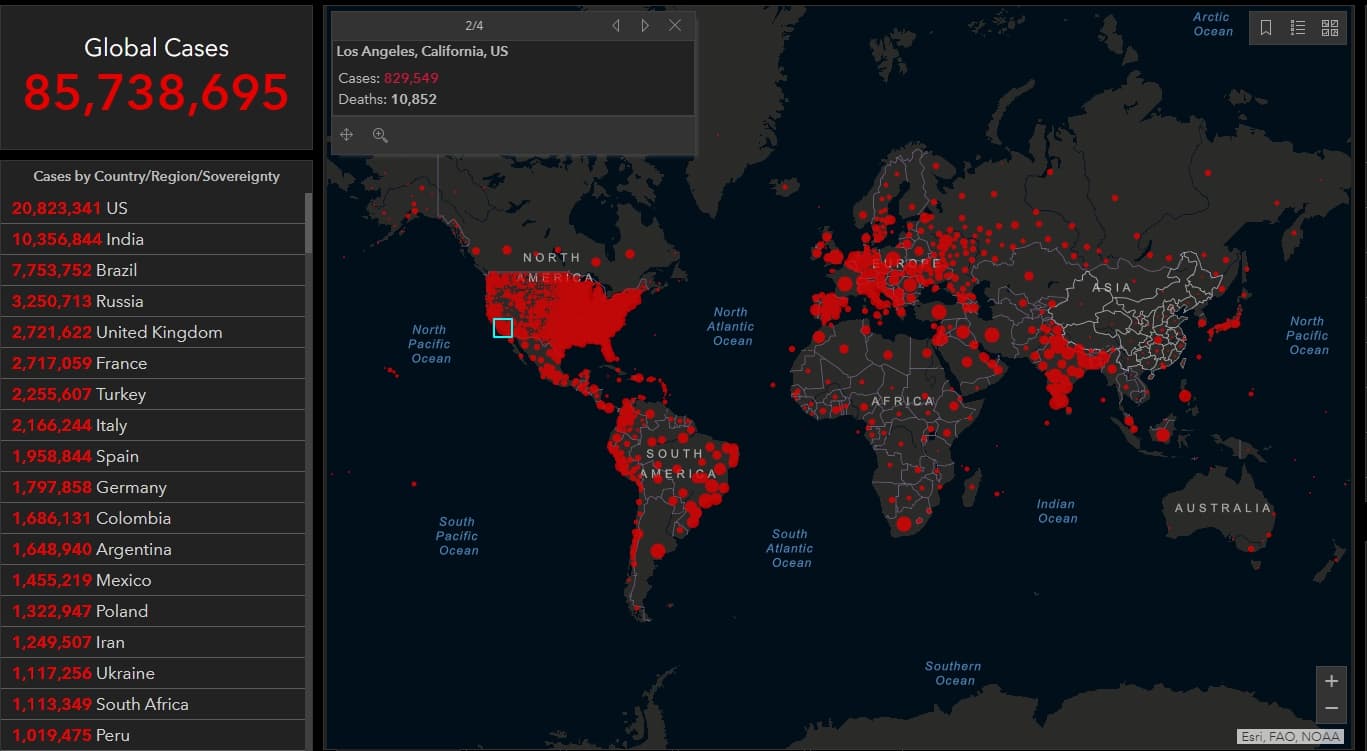Select Poland in the country list
1367x751 pixels.
[x=154, y=611]
